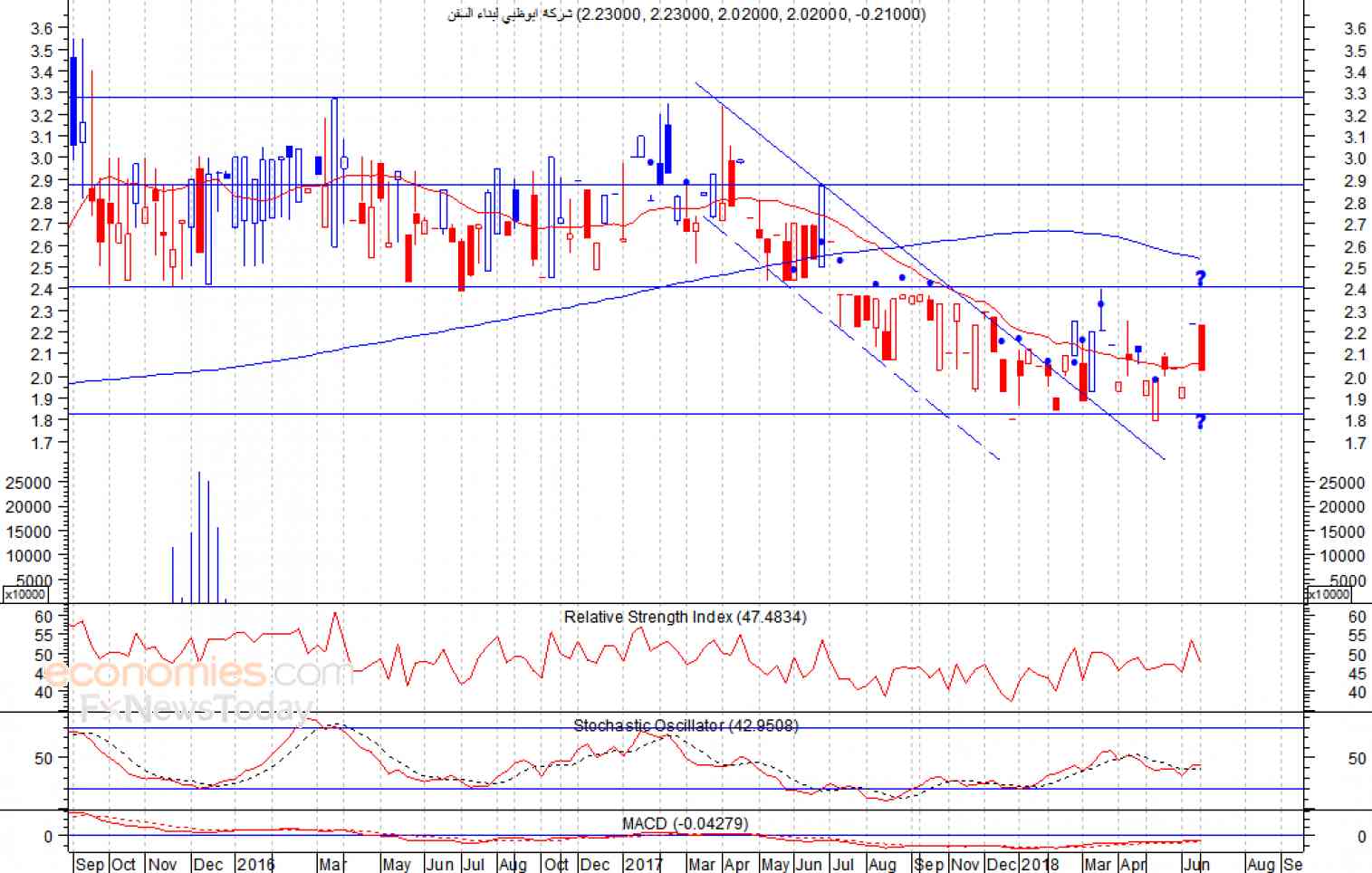1372x873 pixels.
Task: Click the 60 value on left RSI axis
Action: coord(44,617)
